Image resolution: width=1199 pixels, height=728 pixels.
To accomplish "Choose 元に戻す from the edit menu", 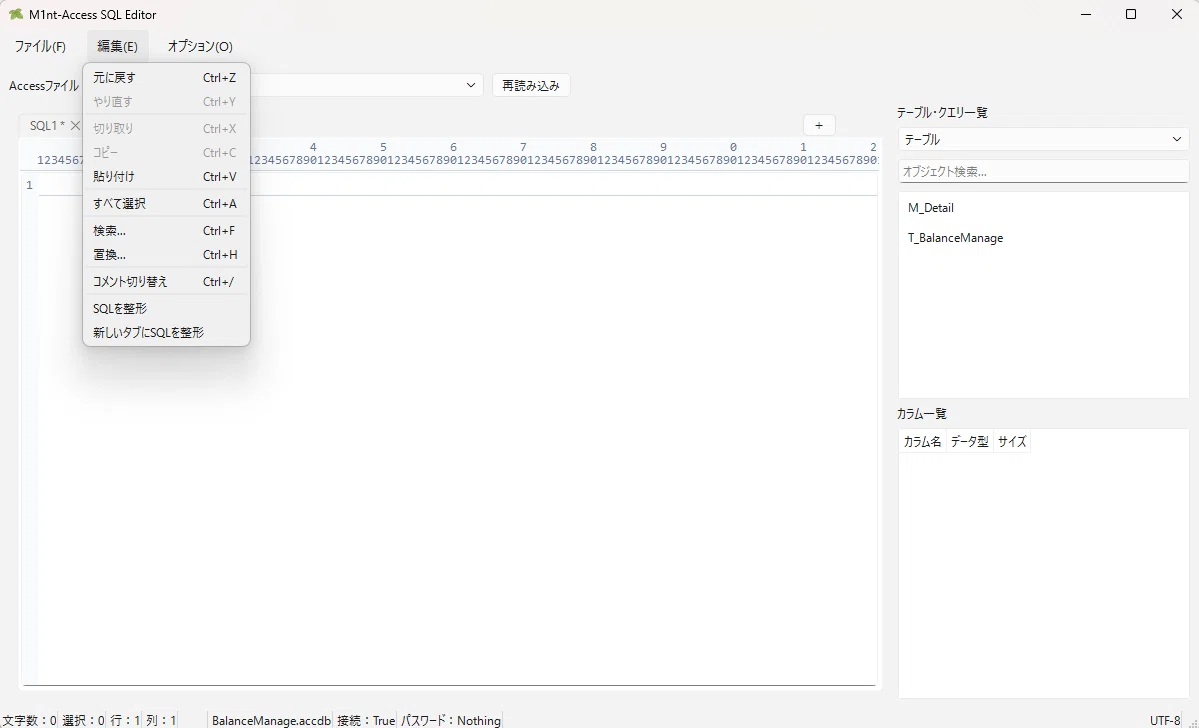I will pos(166,77).
